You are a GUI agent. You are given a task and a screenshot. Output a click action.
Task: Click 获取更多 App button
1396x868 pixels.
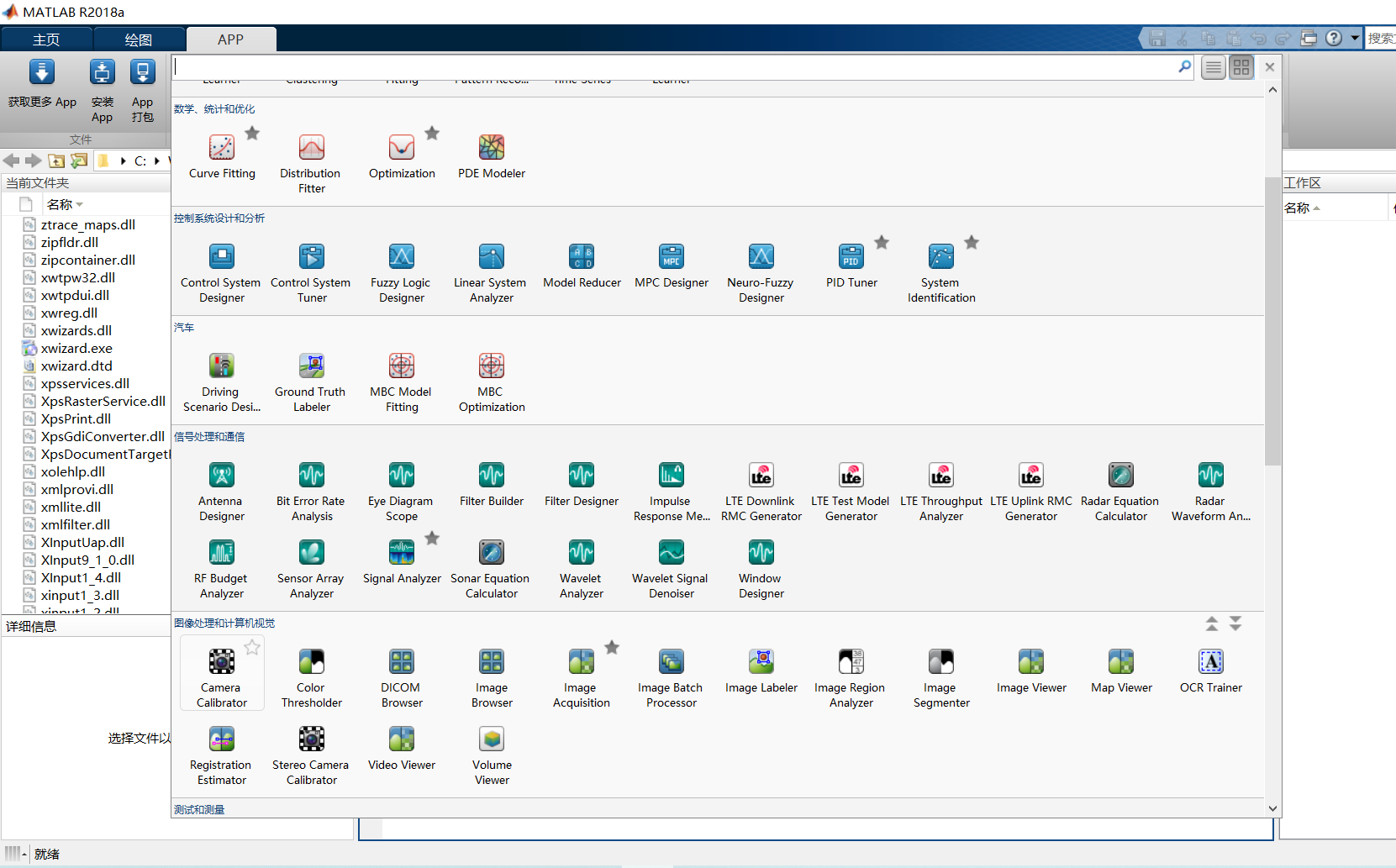pos(42,84)
